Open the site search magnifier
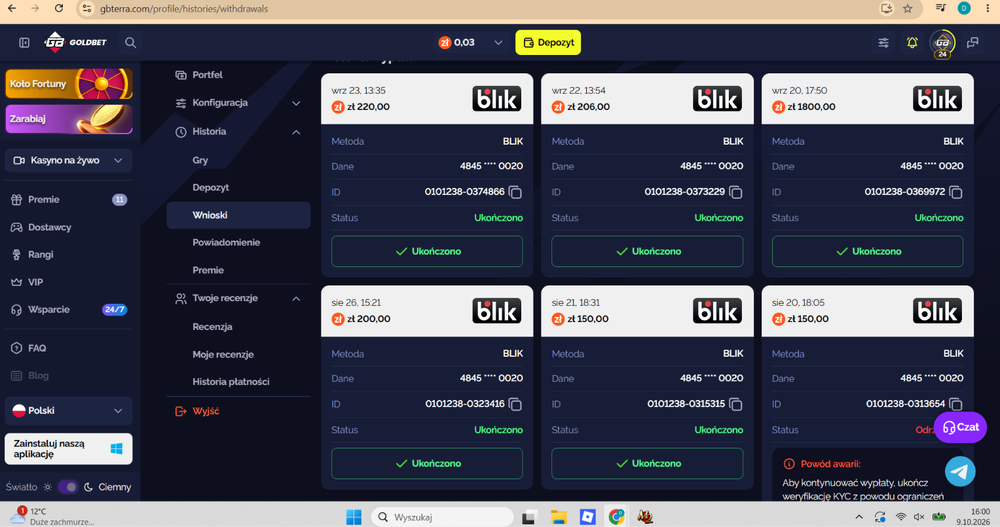 coord(130,43)
